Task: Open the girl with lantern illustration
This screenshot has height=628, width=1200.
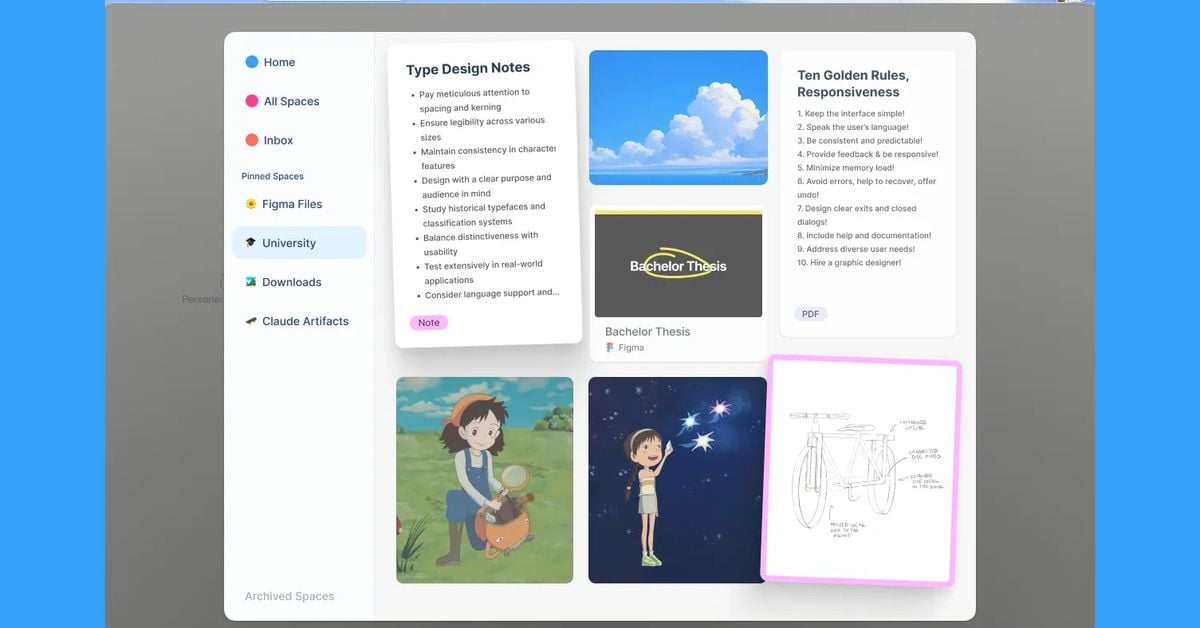Action: (484, 480)
